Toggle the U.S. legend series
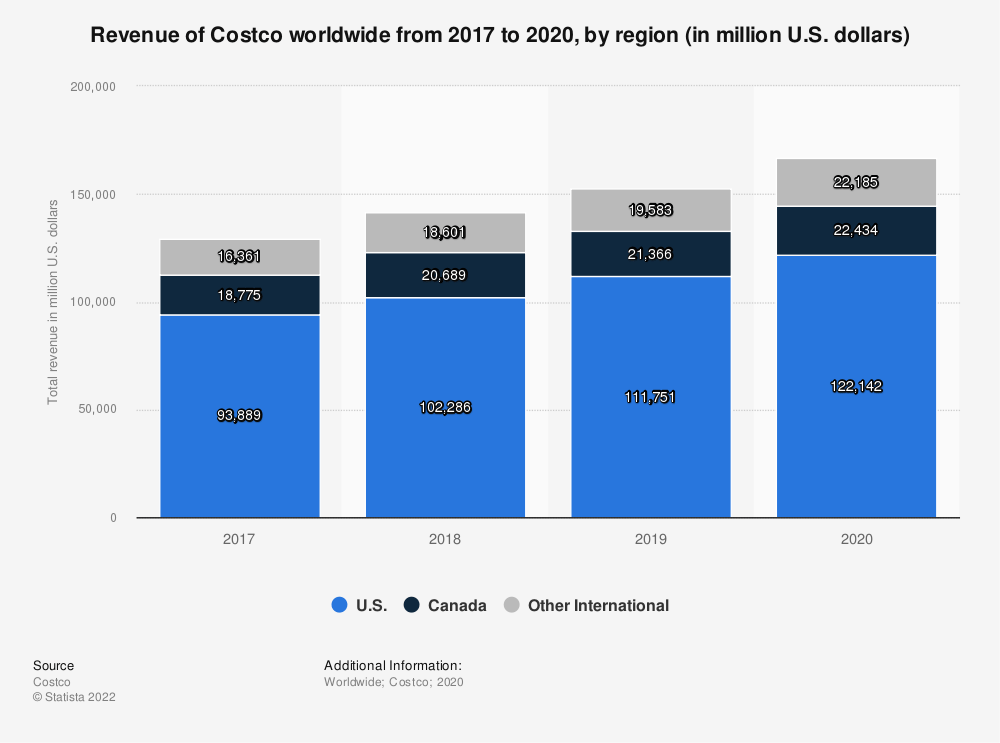The image size is (1000, 743). coord(360,605)
